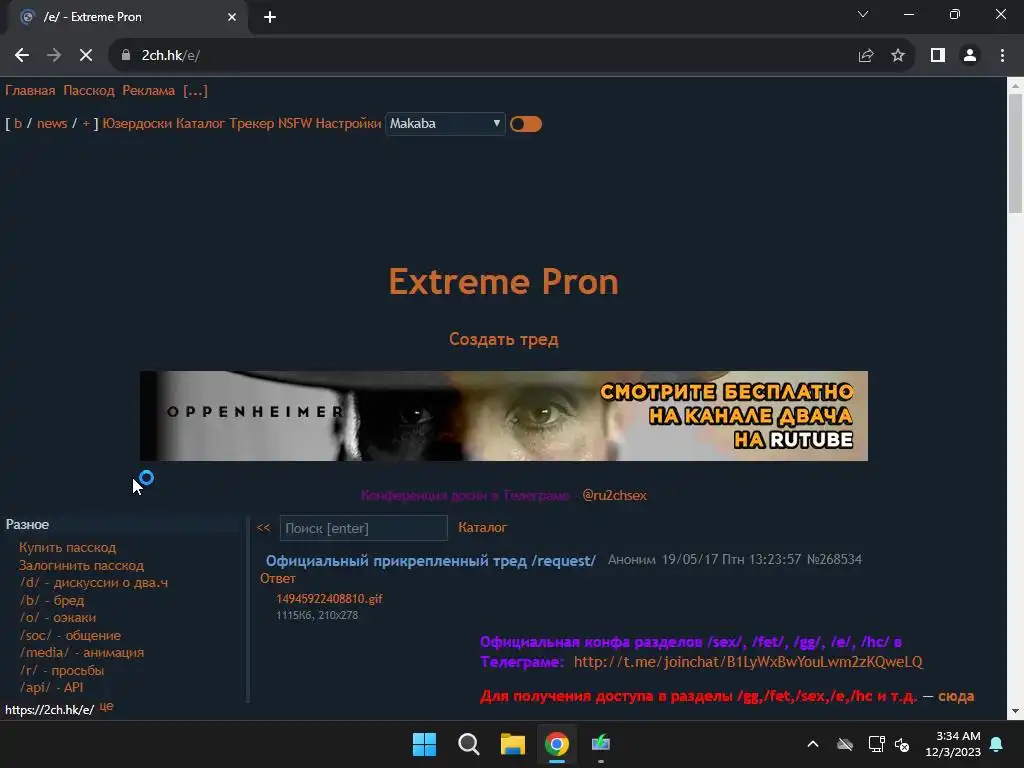Click the scrollbar down arrow

point(1015,712)
